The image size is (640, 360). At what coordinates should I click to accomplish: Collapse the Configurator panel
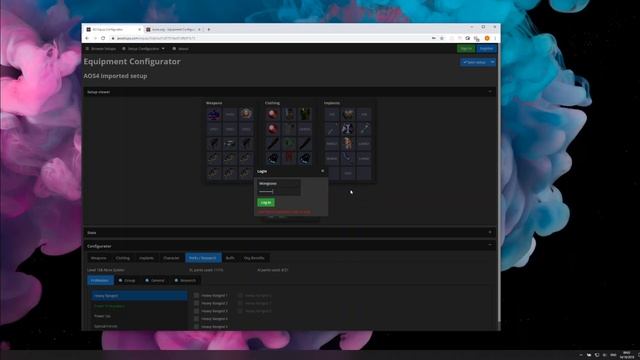pyautogui.click(x=490, y=245)
